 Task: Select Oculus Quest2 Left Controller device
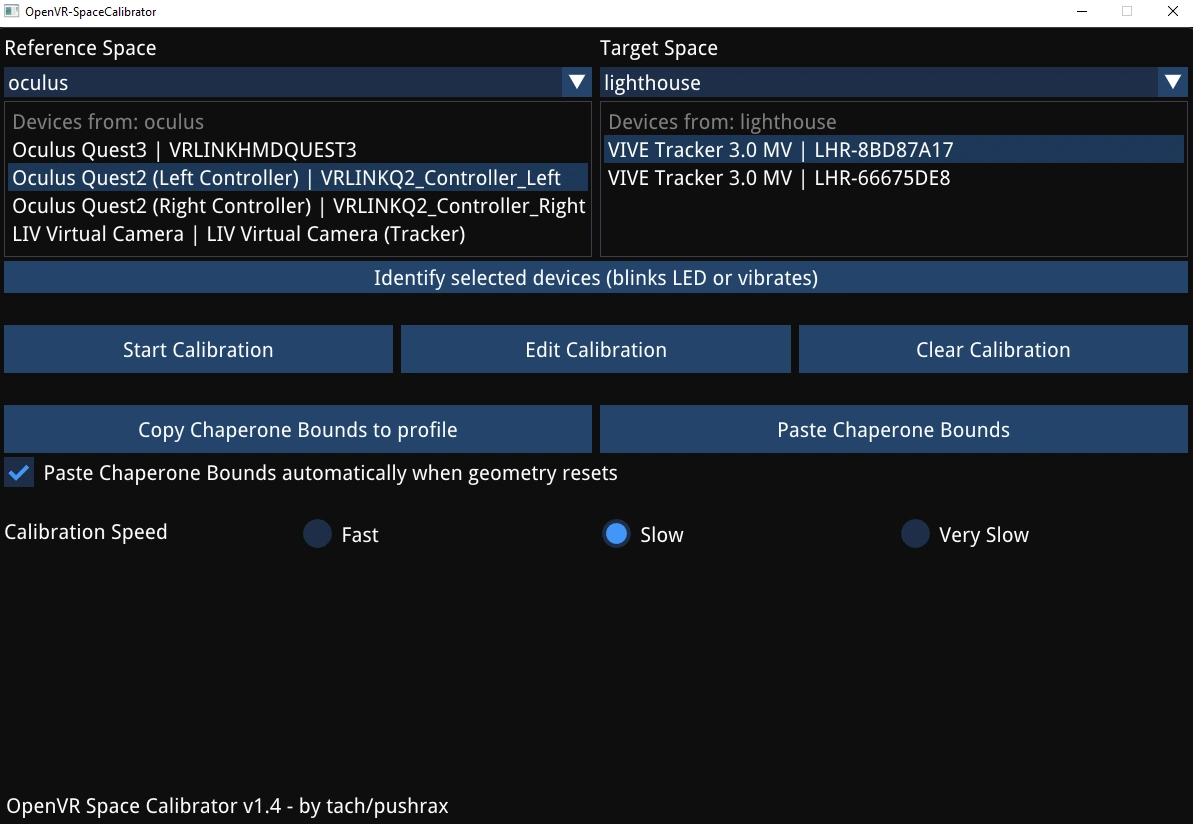click(297, 178)
